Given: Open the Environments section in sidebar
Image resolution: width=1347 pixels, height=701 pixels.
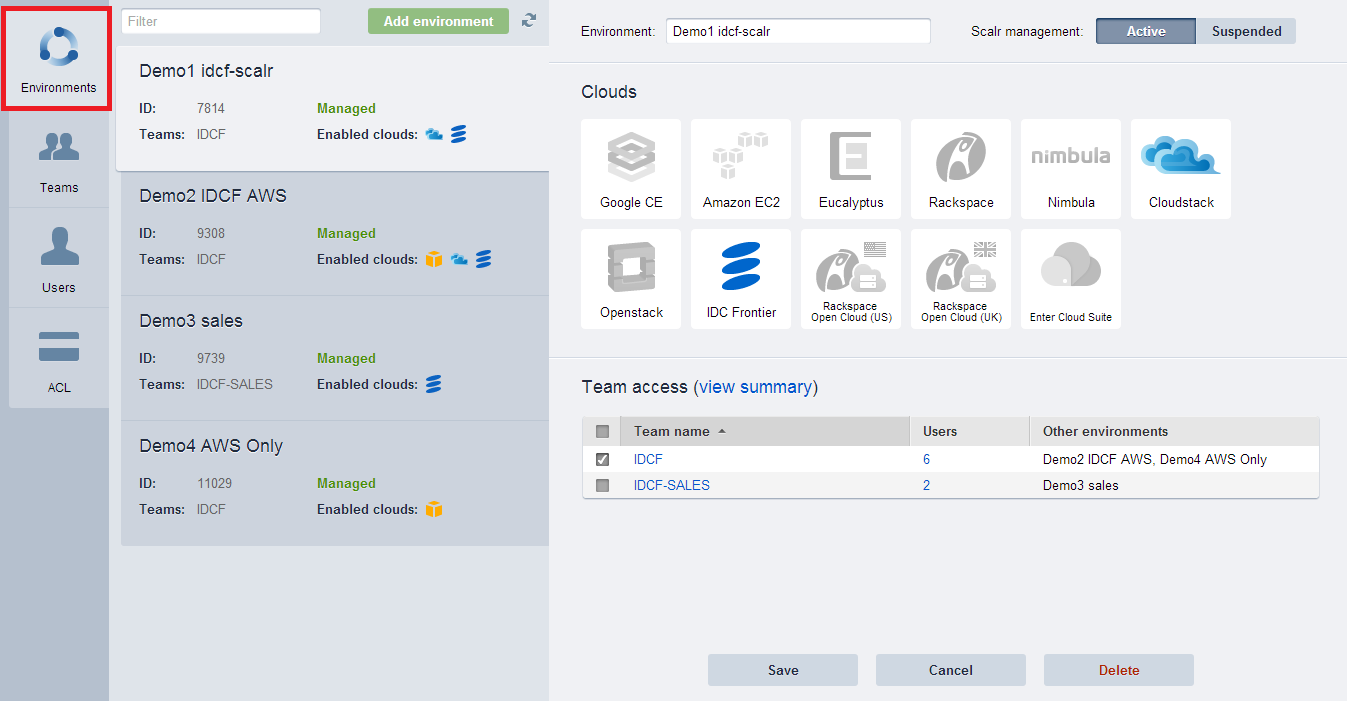Looking at the screenshot, I should (x=59, y=57).
